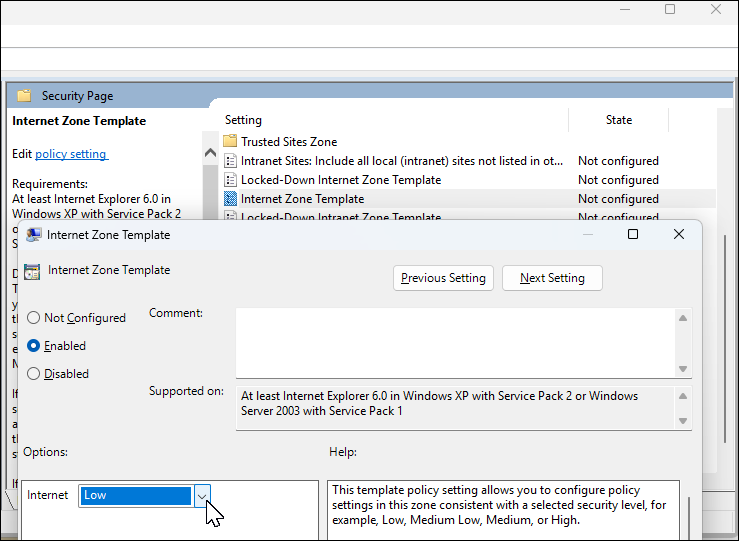Screen dimensions: 739x541
Task: Click the Security Page folder icon
Action: coord(24,96)
